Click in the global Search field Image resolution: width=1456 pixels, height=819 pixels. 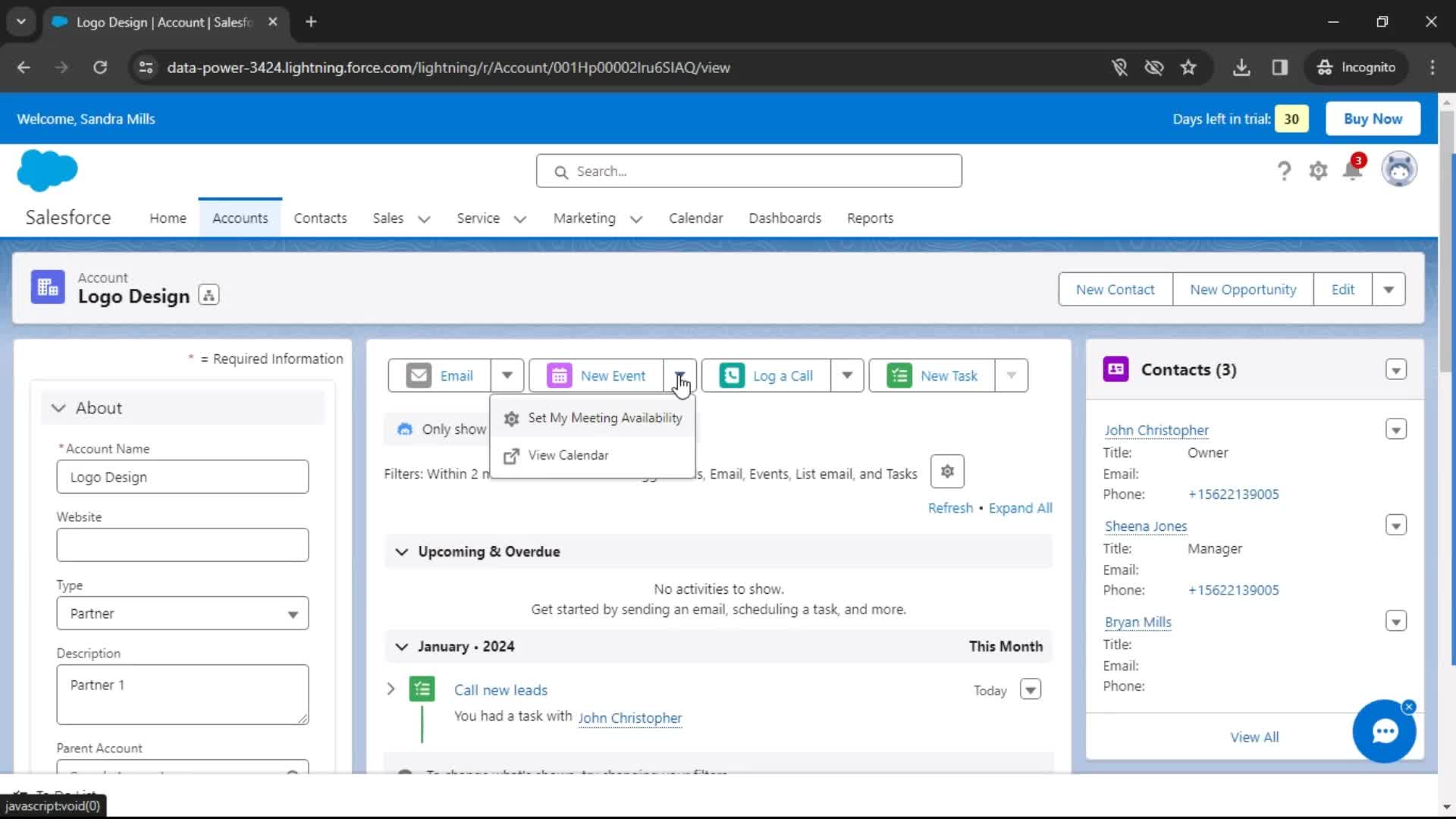tap(749, 171)
